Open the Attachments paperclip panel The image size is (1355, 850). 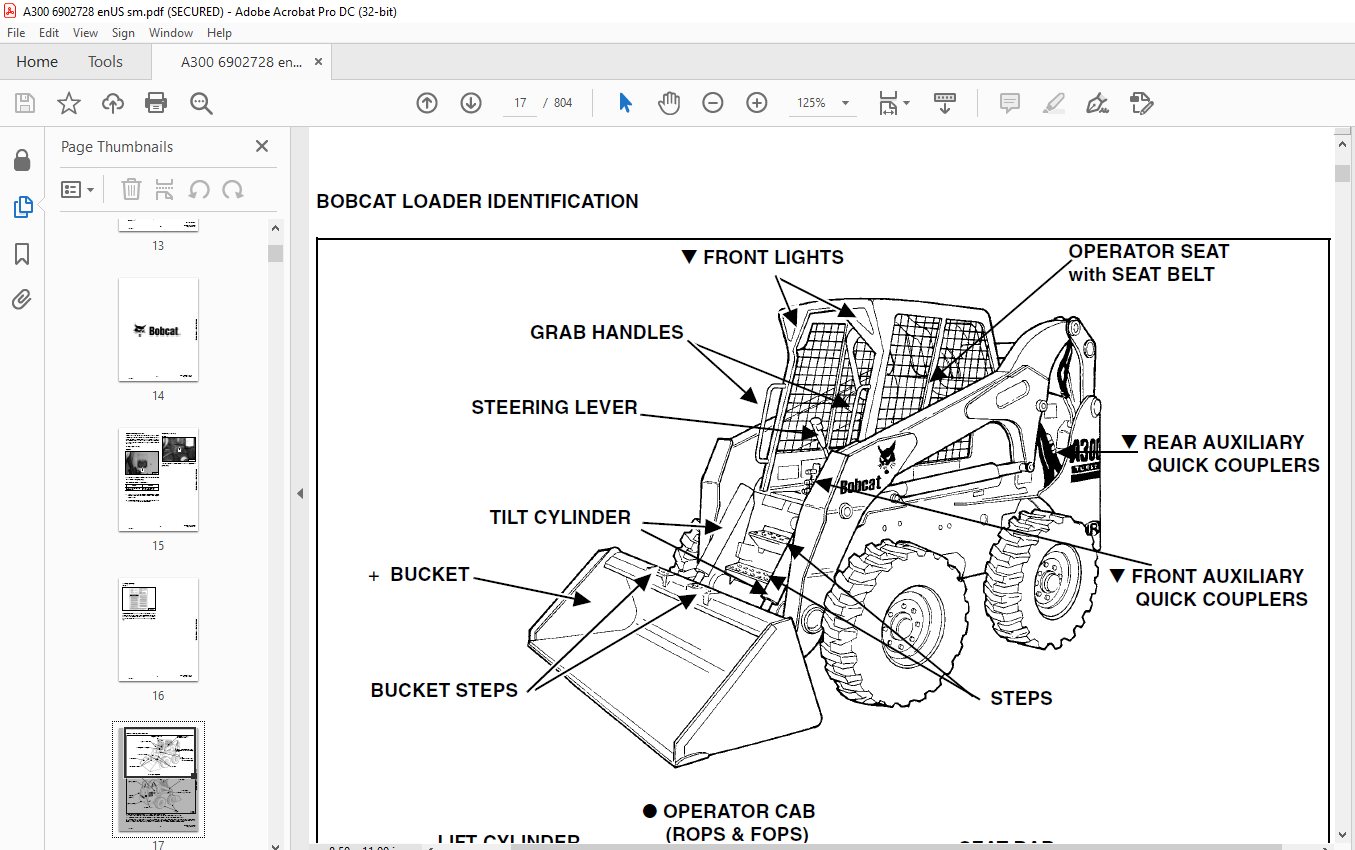[x=22, y=299]
